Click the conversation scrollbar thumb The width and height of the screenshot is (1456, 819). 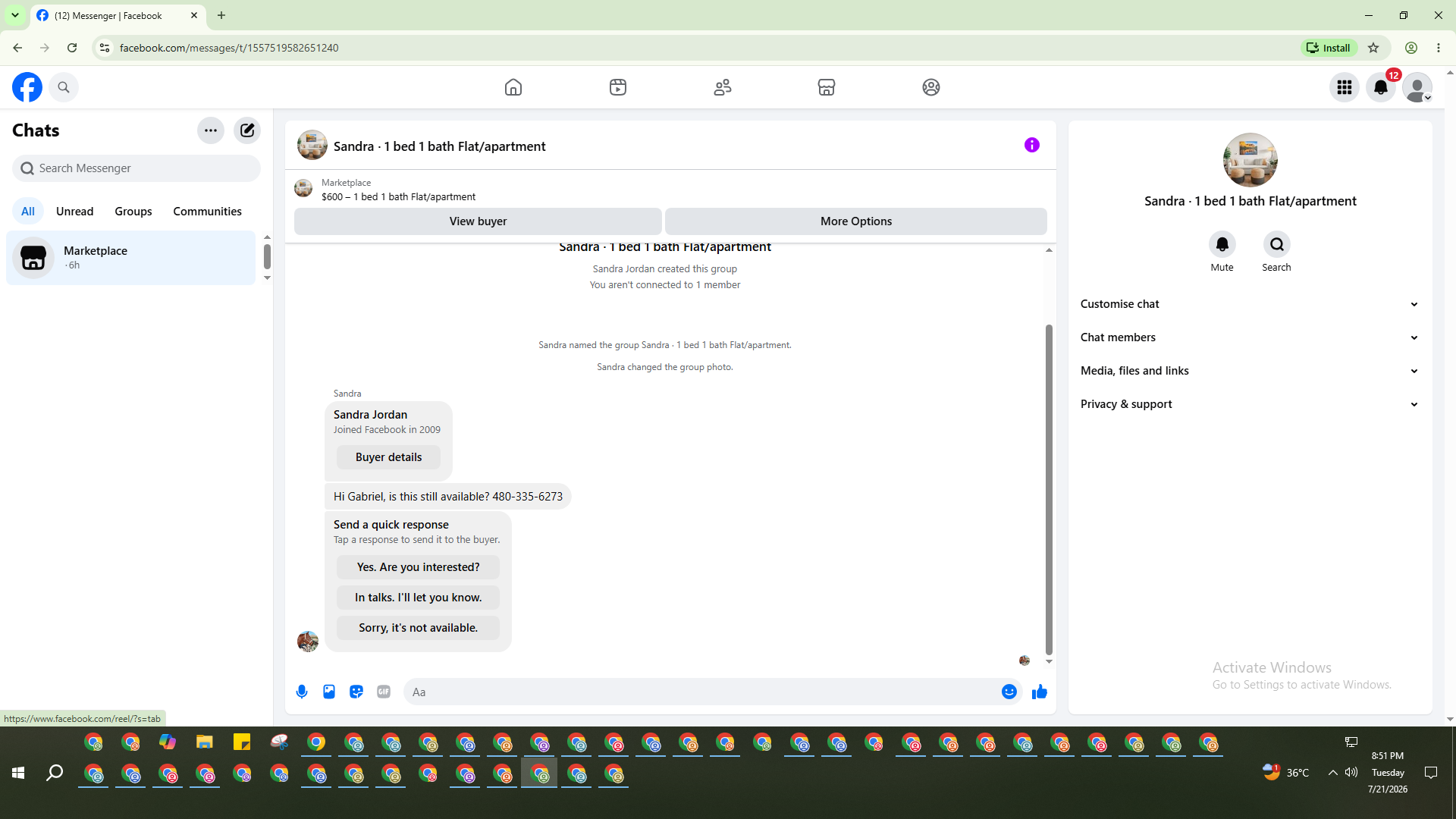point(1049,489)
